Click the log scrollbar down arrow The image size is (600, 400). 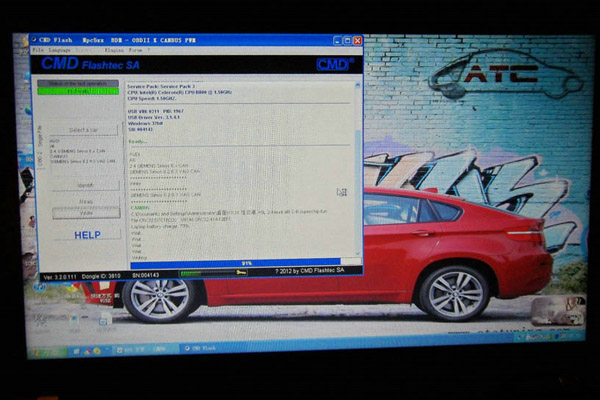point(358,253)
